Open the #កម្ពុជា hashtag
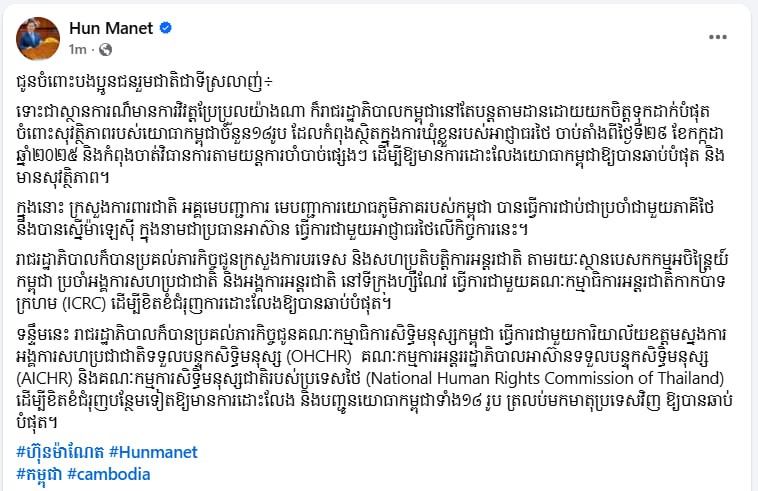Image resolution: width=758 pixels, height=491 pixels. [x=38, y=472]
